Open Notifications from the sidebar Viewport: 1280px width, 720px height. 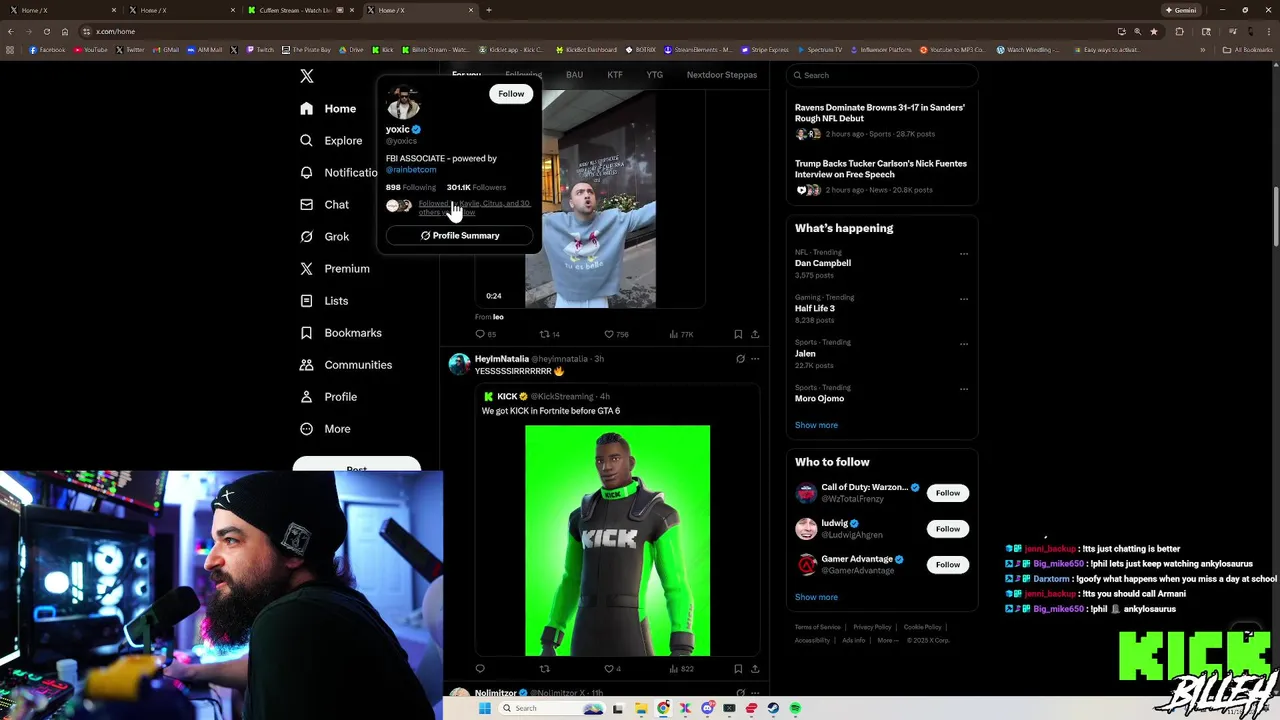338,172
